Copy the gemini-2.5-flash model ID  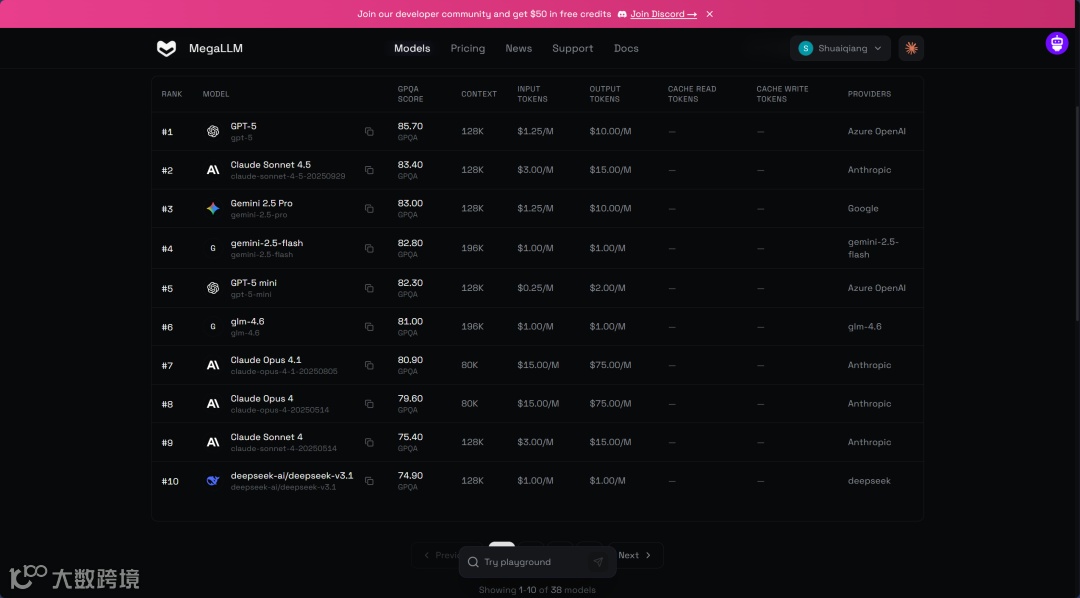[x=369, y=249]
